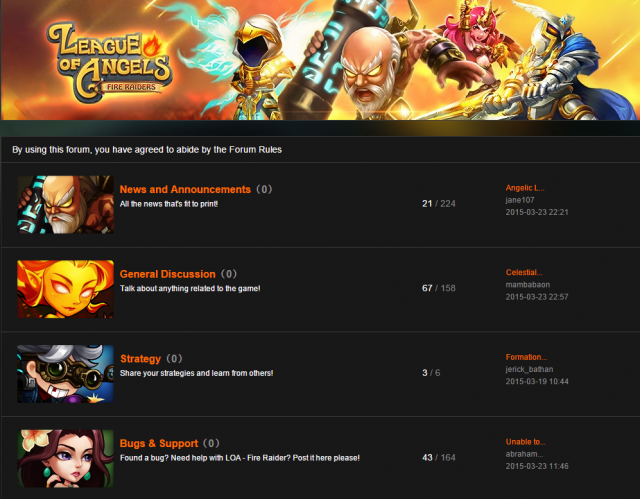The height and width of the screenshot is (499, 640).
Task: Open latest post 'Celestial...'
Action: pos(524,272)
